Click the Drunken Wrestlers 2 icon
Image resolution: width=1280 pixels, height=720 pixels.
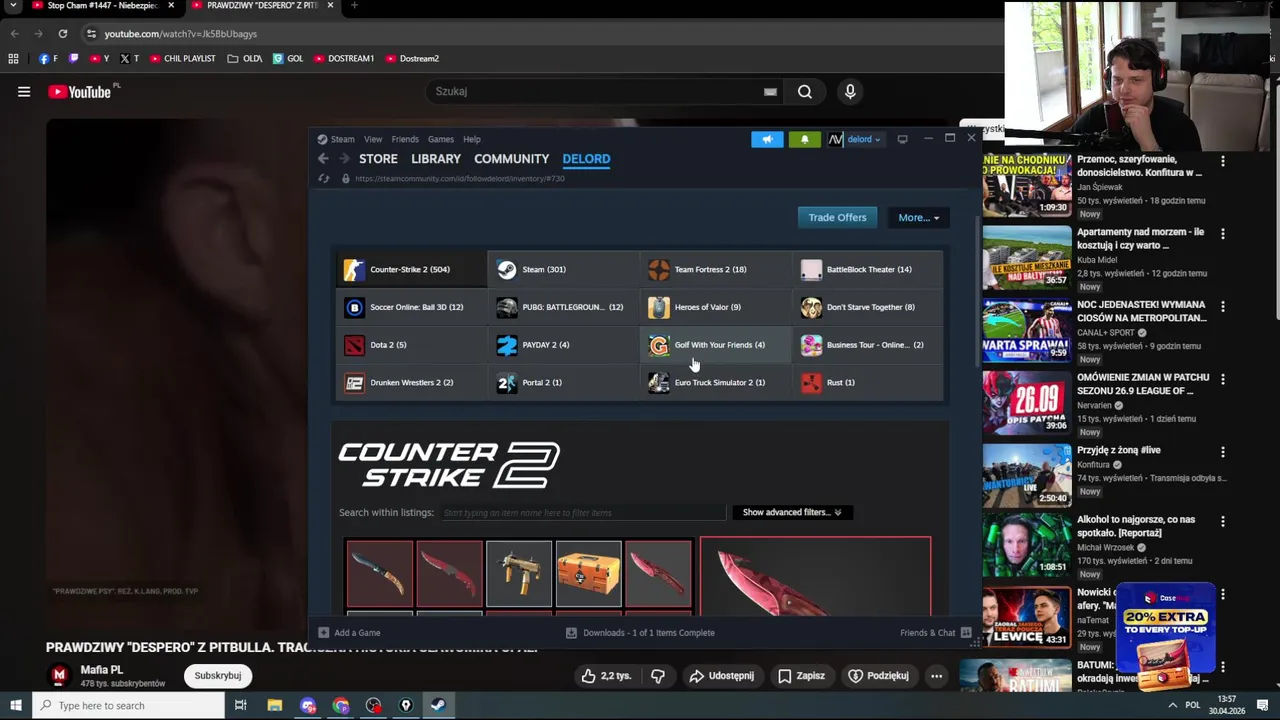(x=354, y=382)
